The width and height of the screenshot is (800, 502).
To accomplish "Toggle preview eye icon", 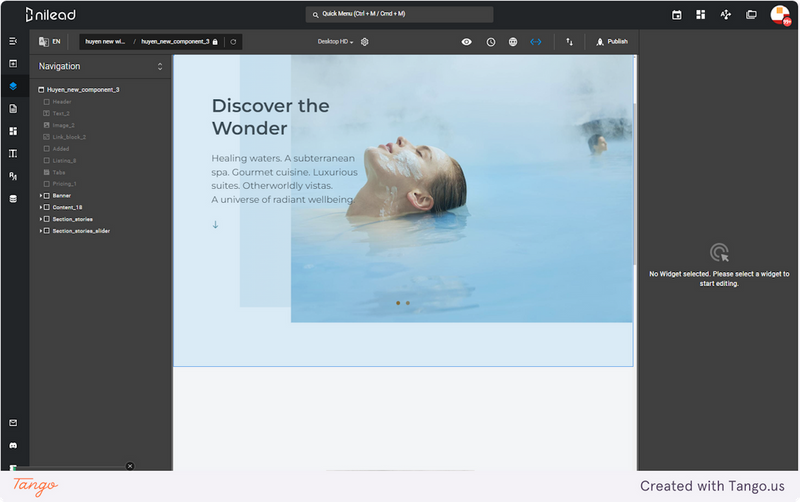I will [x=466, y=42].
